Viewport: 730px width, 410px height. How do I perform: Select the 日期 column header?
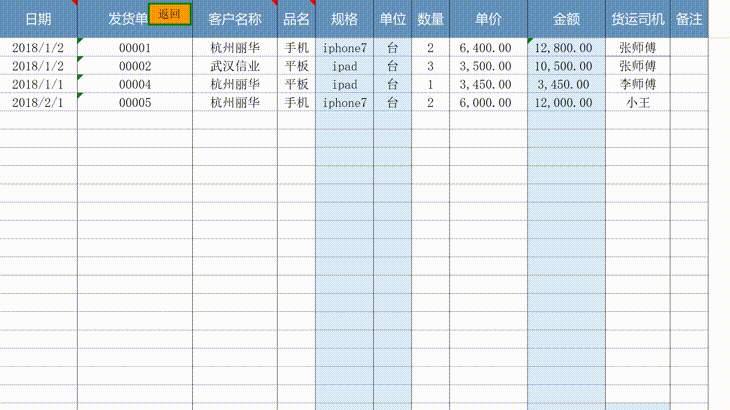tap(38, 19)
